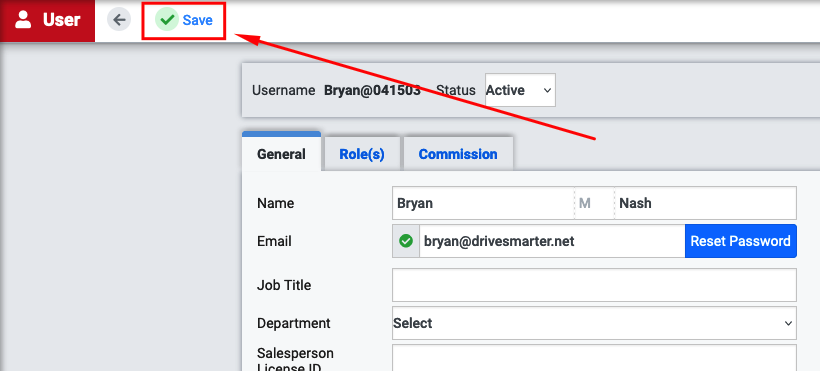Click the first name field containing Bryan
Image resolution: width=820 pixels, height=371 pixels.
tap(483, 203)
